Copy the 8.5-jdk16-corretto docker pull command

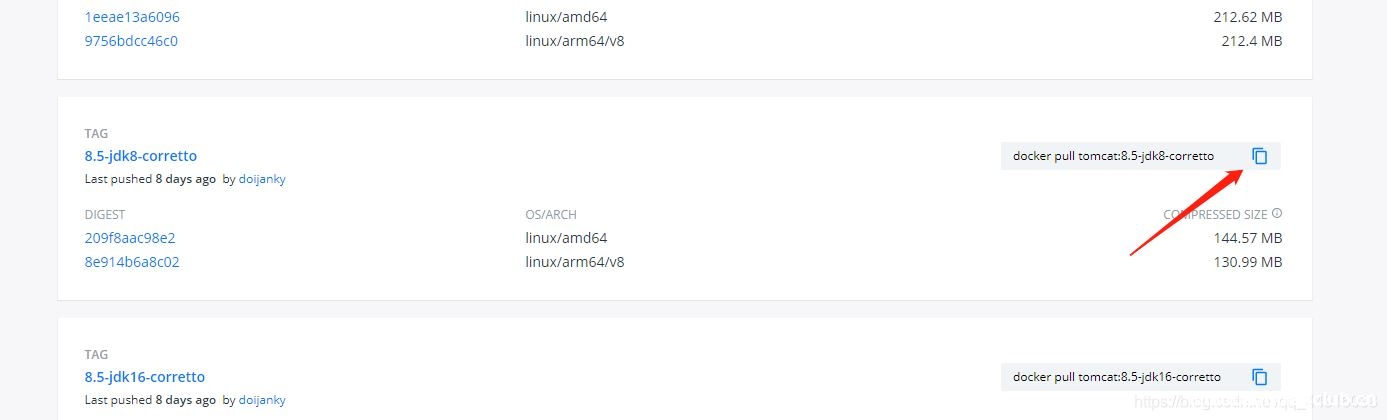1260,377
